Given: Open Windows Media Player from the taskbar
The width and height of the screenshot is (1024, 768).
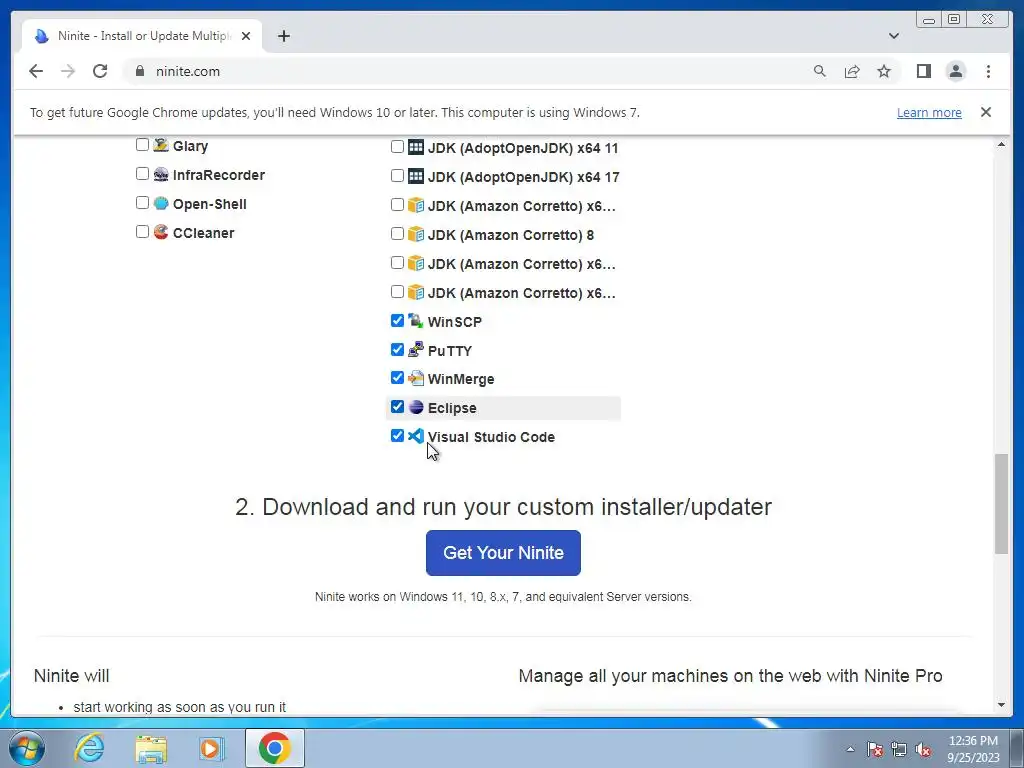Looking at the screenshot, I should coord(211,748).
